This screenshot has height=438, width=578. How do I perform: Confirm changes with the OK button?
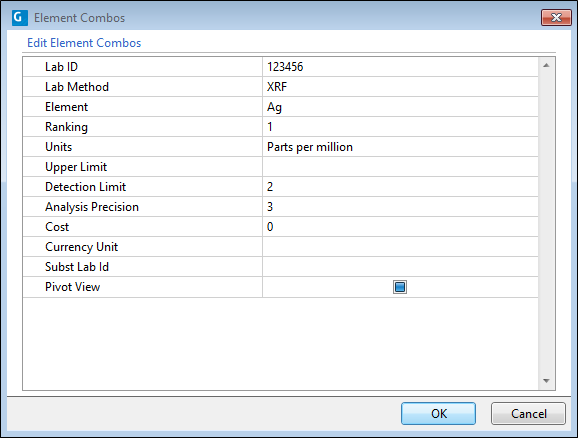point(438,413)
